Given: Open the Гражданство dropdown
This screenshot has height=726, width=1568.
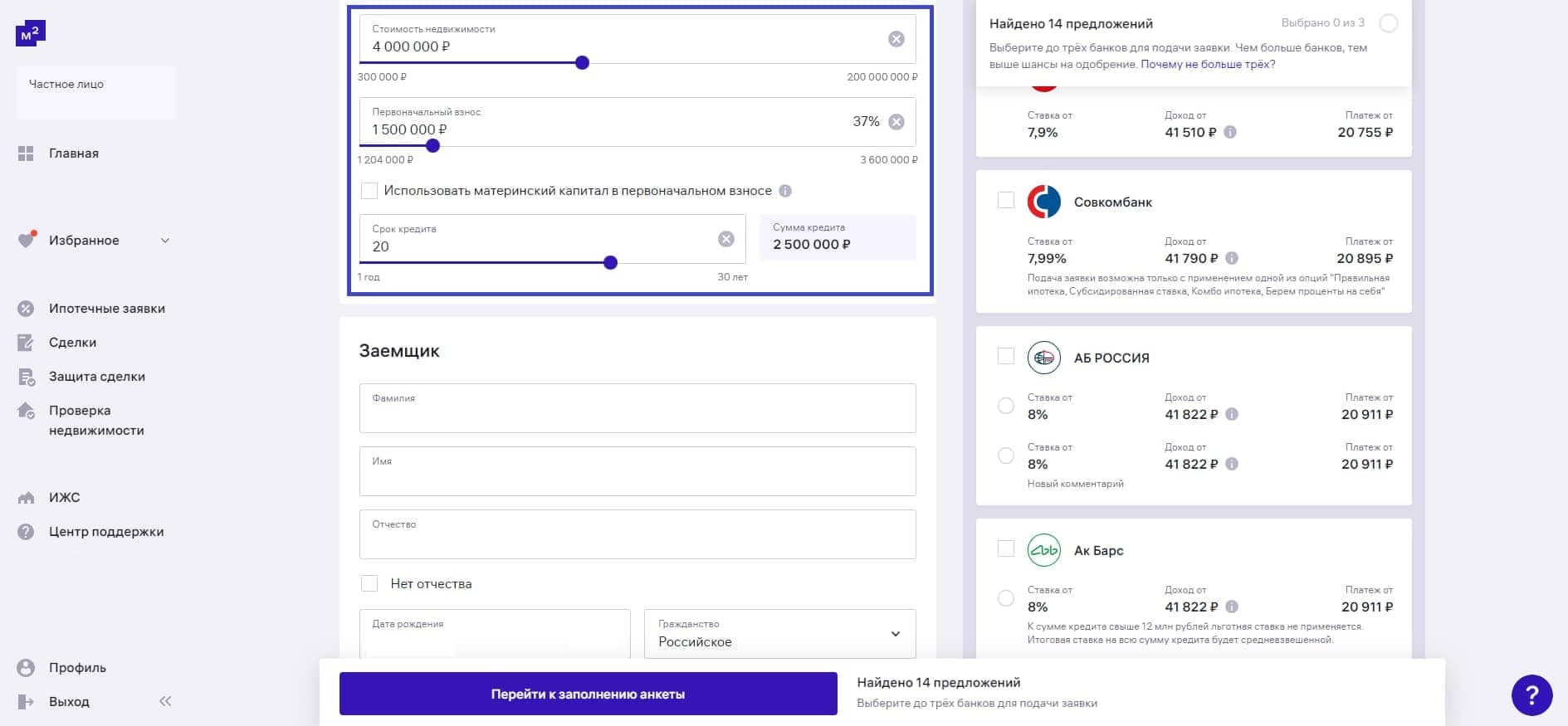Looking at the screenshot, I should coord(780,634).
